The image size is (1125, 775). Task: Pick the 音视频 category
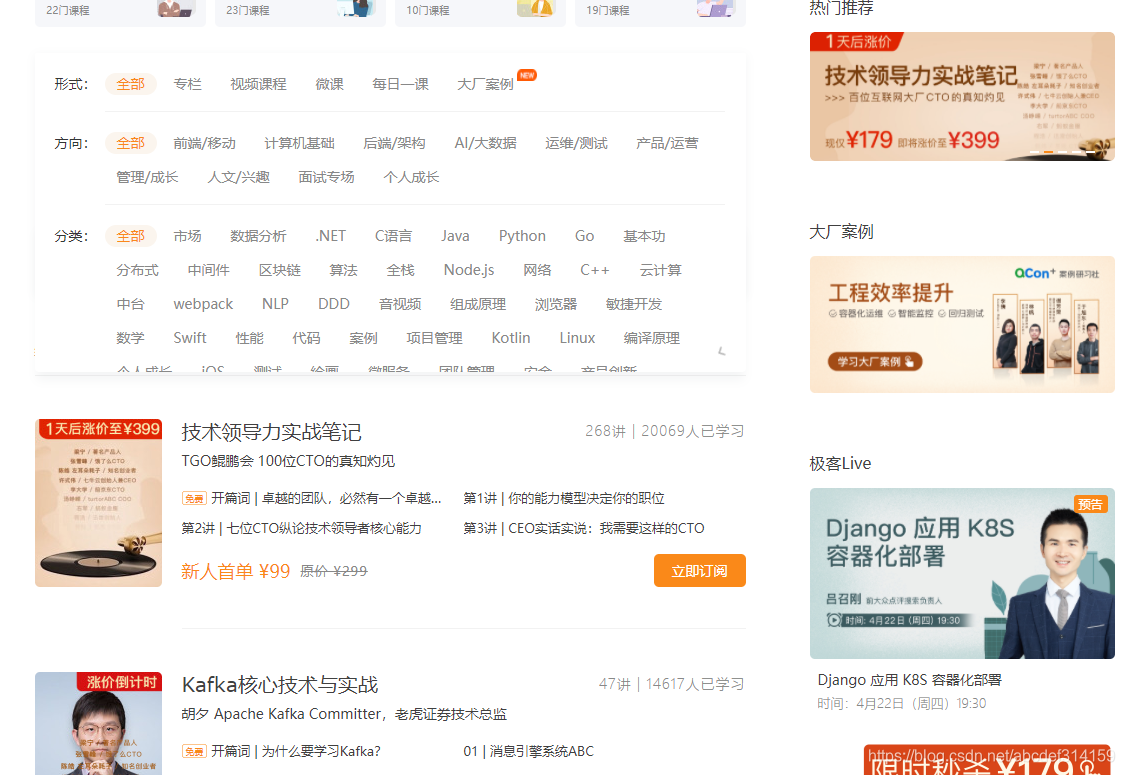click(400, 304)
